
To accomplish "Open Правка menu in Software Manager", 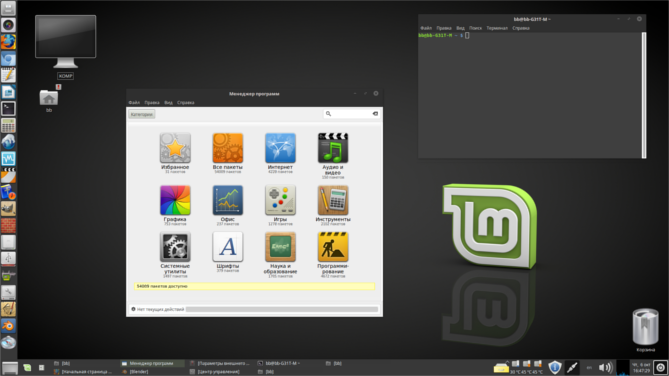I will tap(151, 102).
